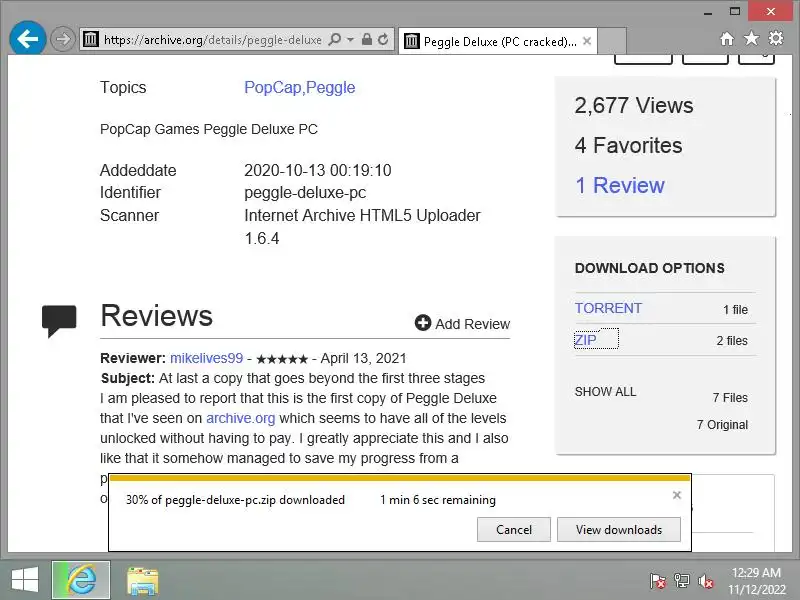Open the Action Center flag tray icon
Viewport: 800px width, 600px height.
click(x=657, y=581)
